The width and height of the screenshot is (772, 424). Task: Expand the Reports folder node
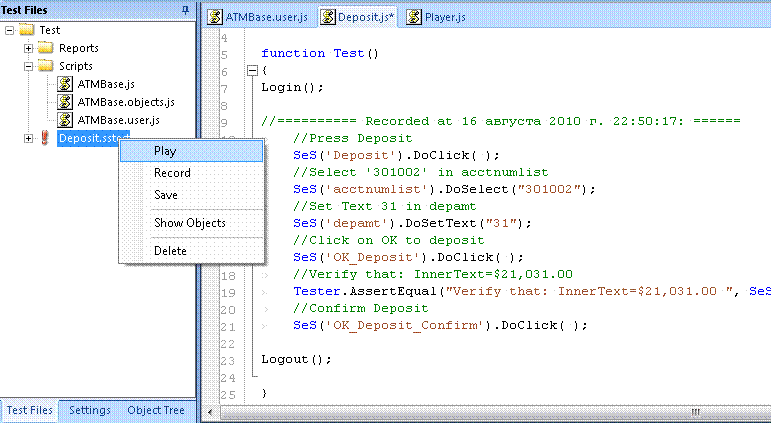pos(28,48)
